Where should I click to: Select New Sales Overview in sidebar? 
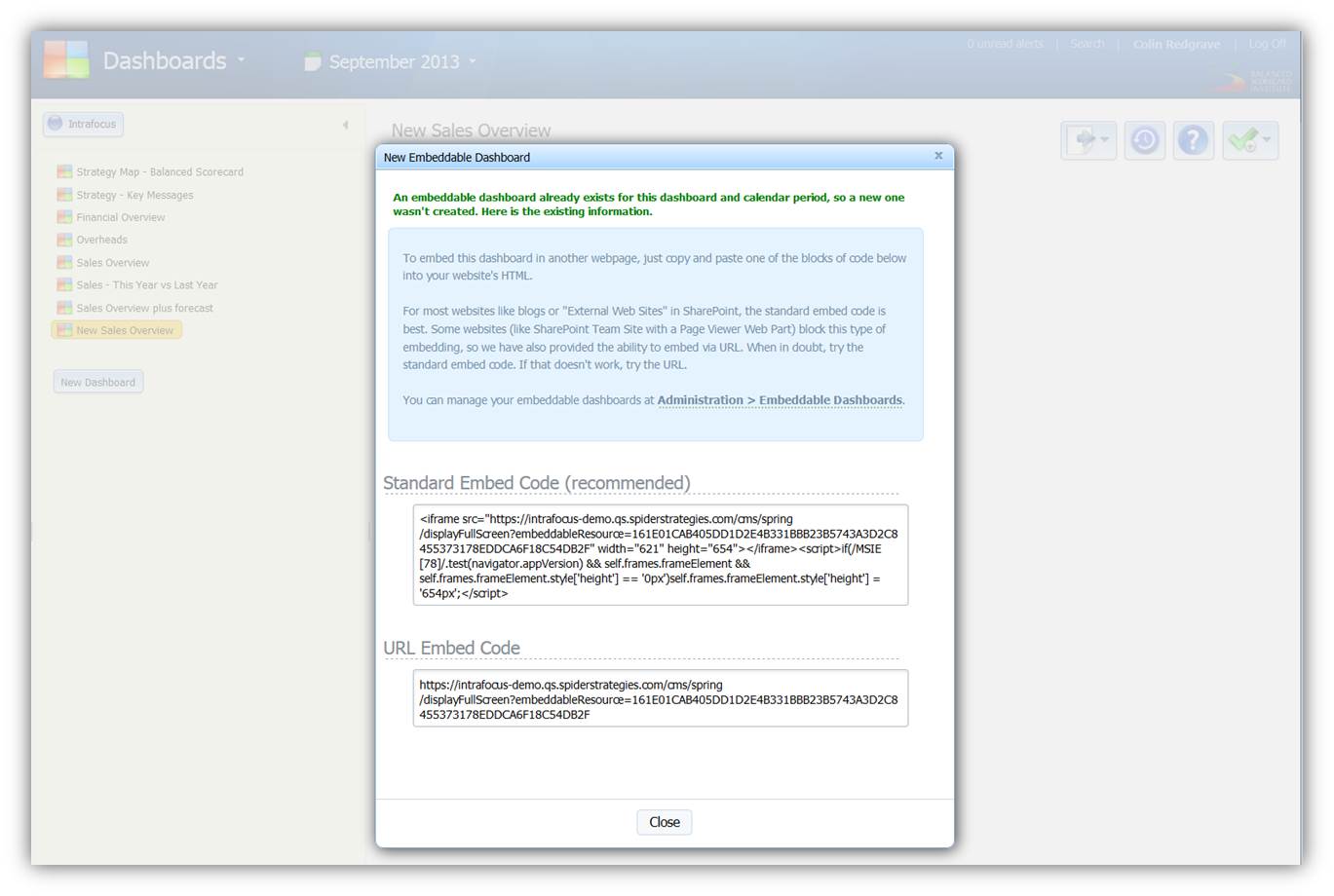click(x=117, y=330)
